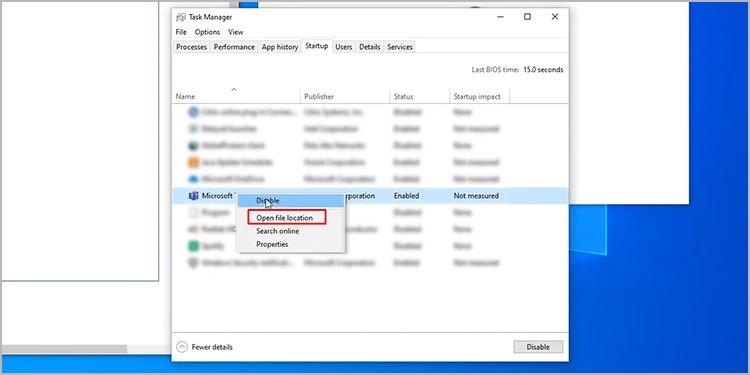Choose Search online in context menu

coord(277,231)
